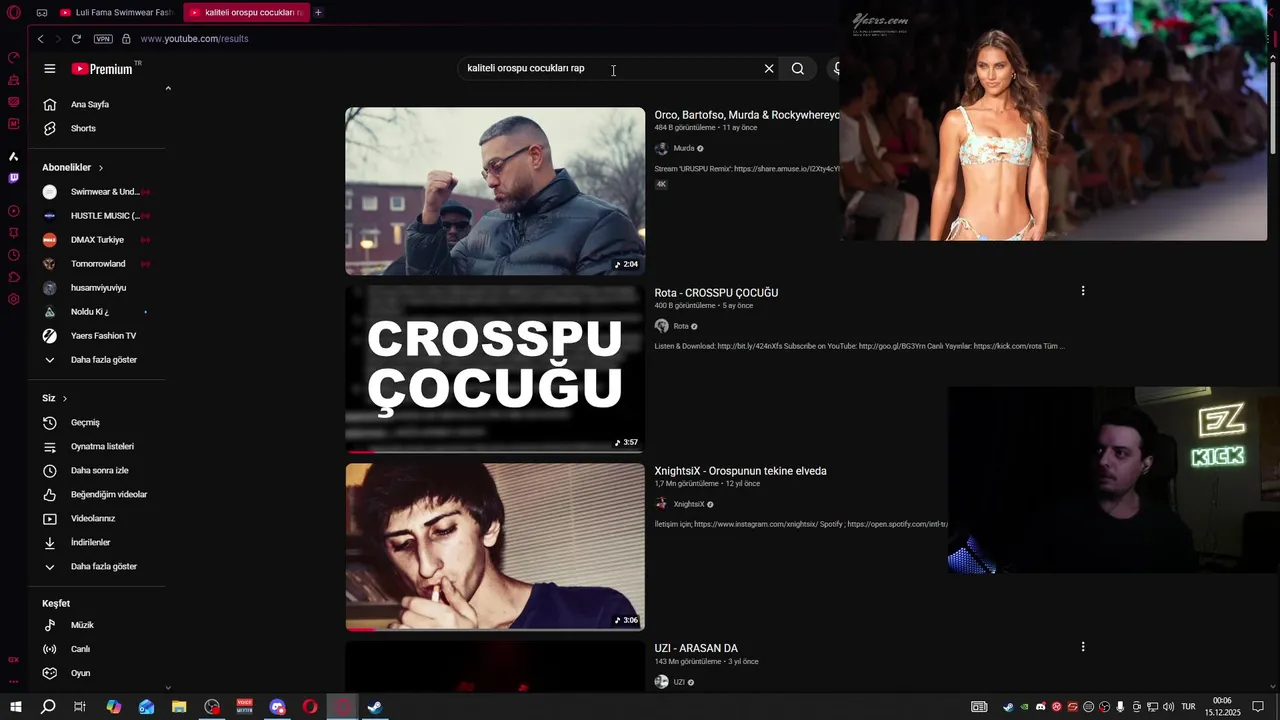Open more options for Rota video
The image size is (1280, 720).
1082,291
